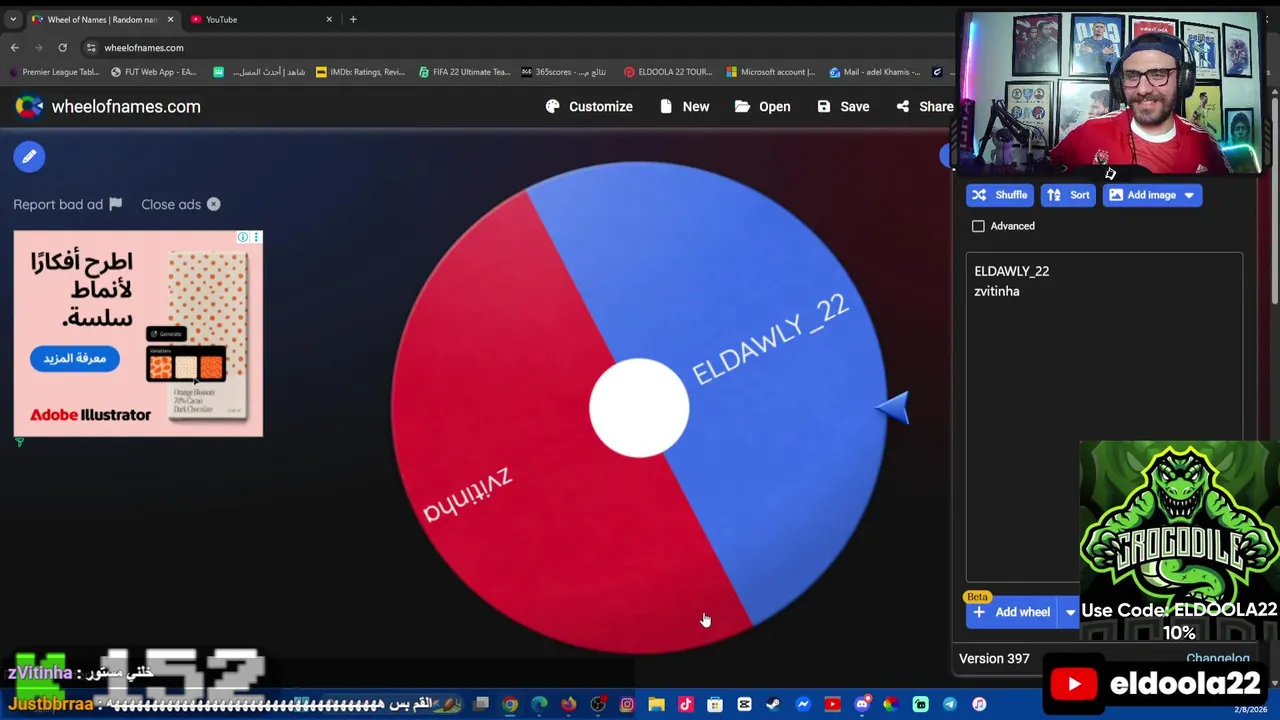Open Instagram from the taskbar
Viewport: 1280px width, 720px height.
[627, 705]
